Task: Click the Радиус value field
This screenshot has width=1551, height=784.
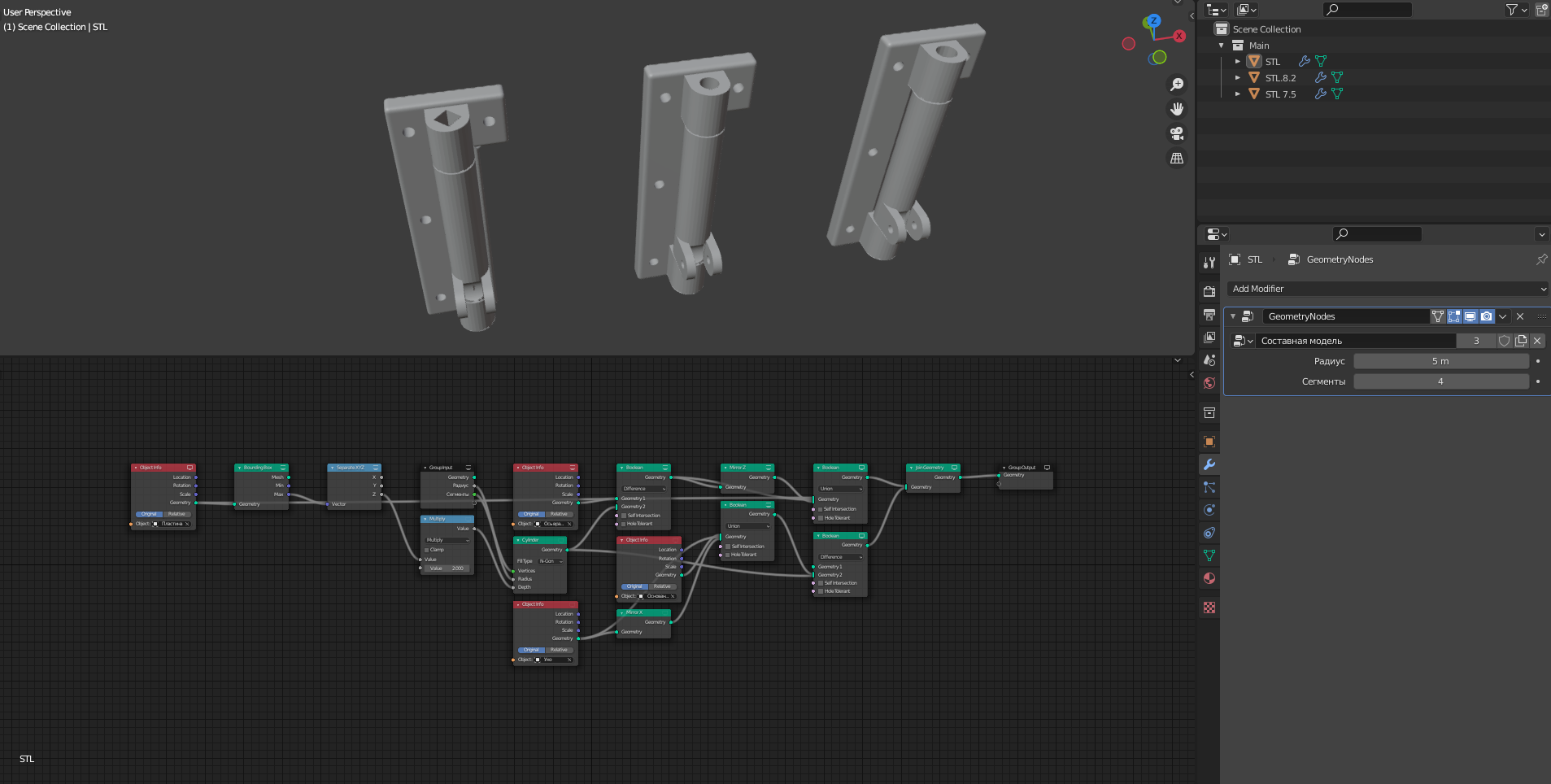Action: 1440,361
